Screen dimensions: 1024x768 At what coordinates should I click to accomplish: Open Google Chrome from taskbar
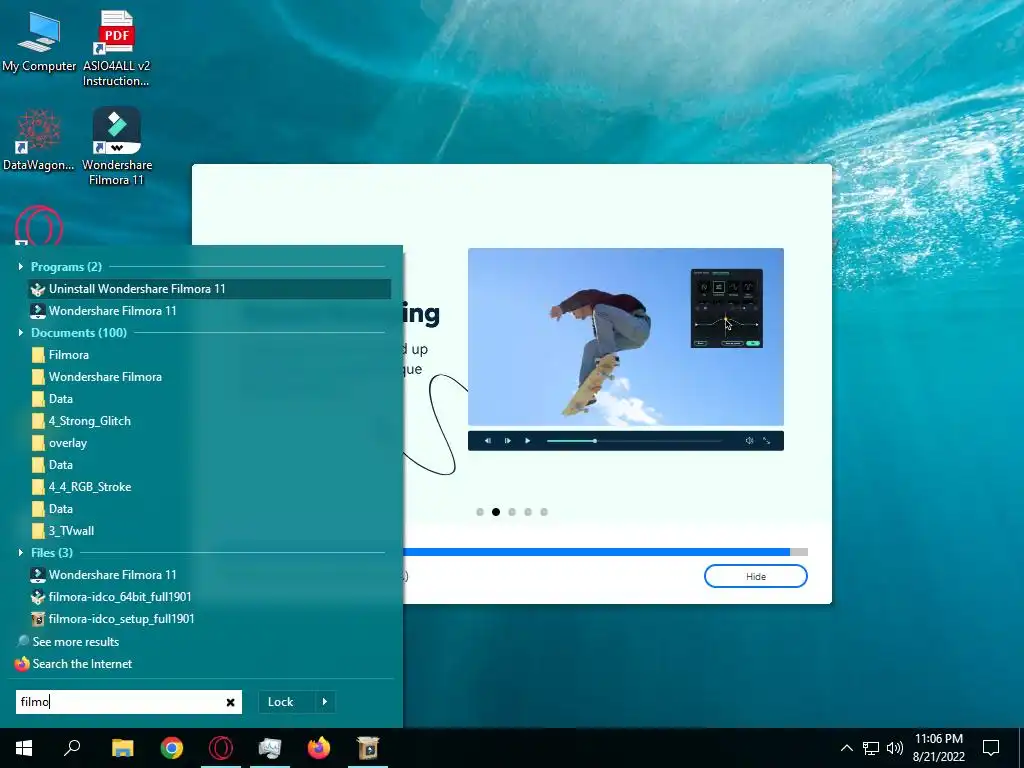[172, 748]
